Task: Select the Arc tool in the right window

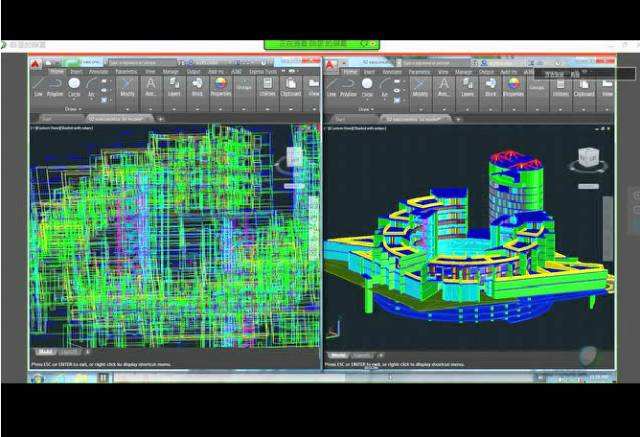Action: pyautogui.click(x=384, y=88)
